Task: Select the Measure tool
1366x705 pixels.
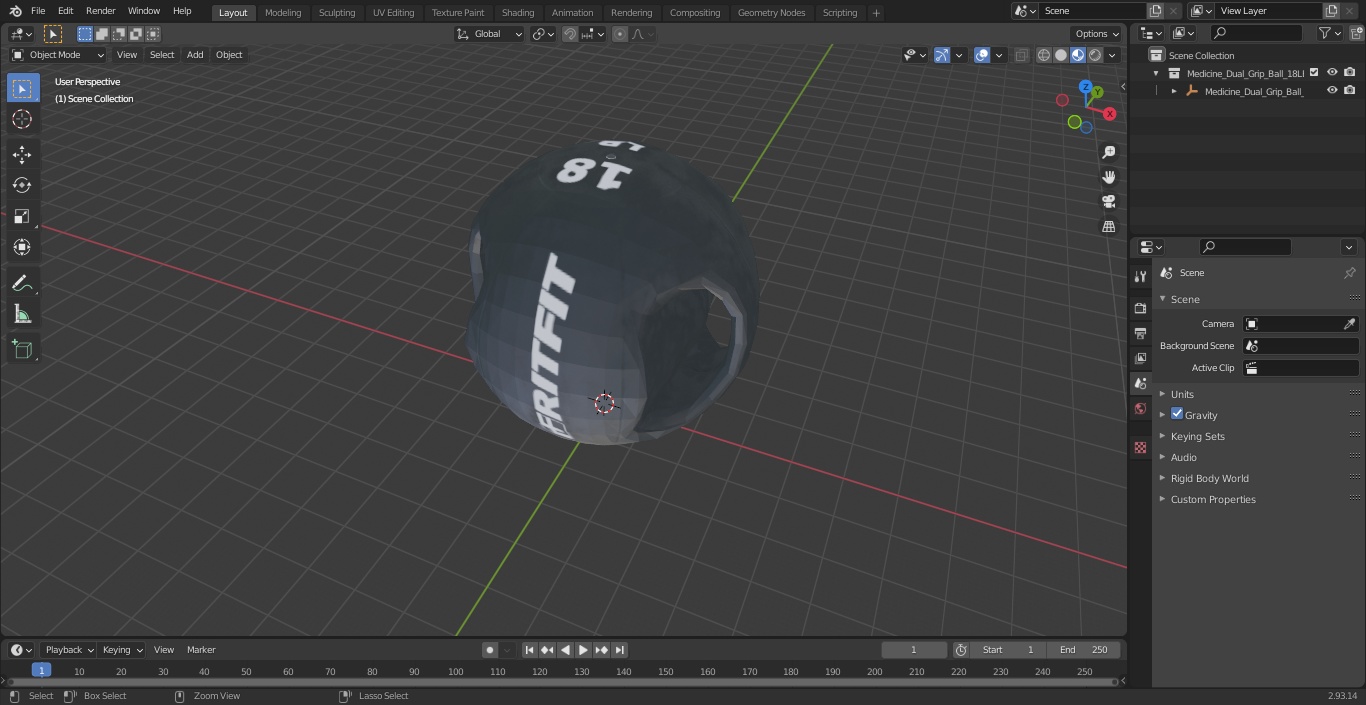Action: click(22, 315)
